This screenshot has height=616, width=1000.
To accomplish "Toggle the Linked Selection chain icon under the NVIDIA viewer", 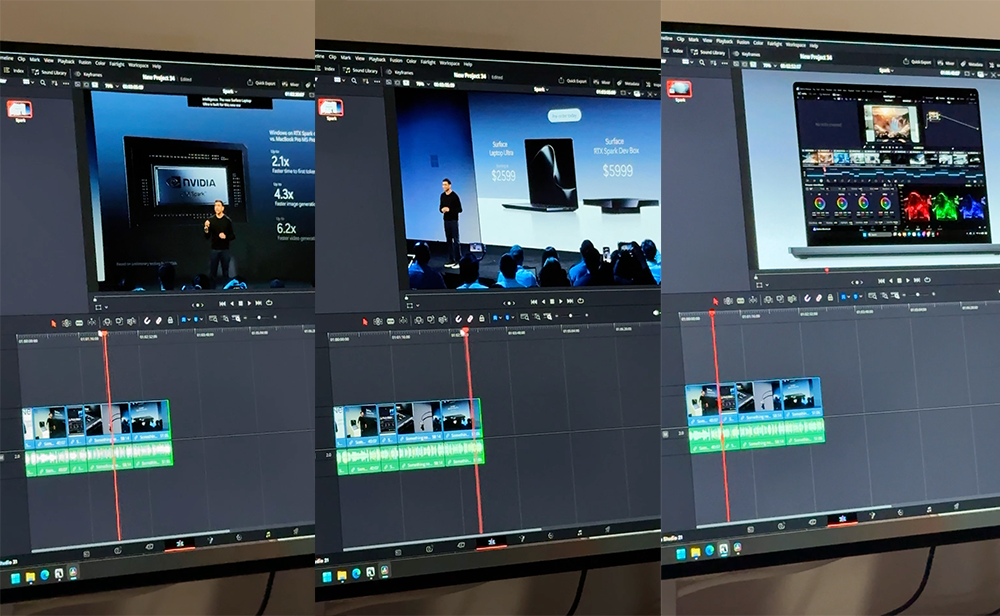I will 159,320.
